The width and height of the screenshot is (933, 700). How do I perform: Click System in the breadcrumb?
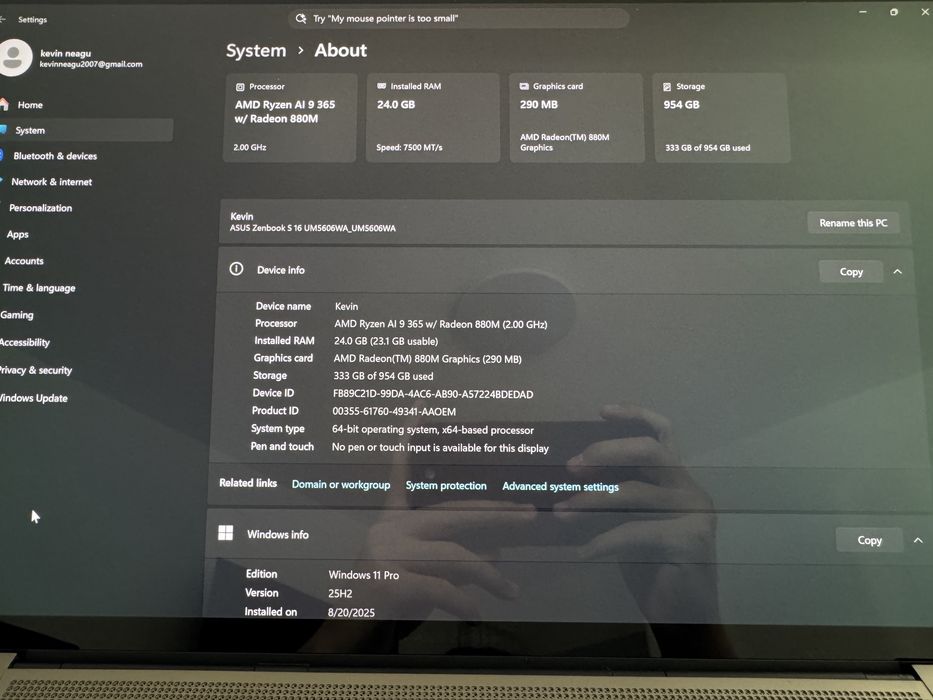coord(256,51)
